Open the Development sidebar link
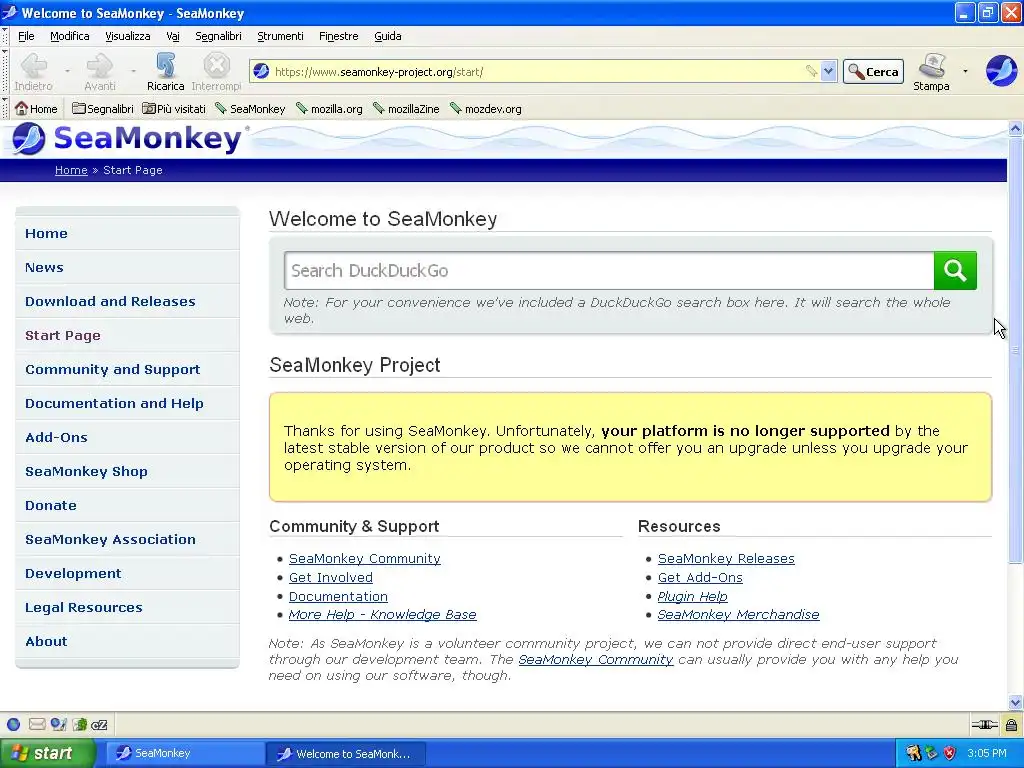1024x768 pixels. click(x=73, y=573)
